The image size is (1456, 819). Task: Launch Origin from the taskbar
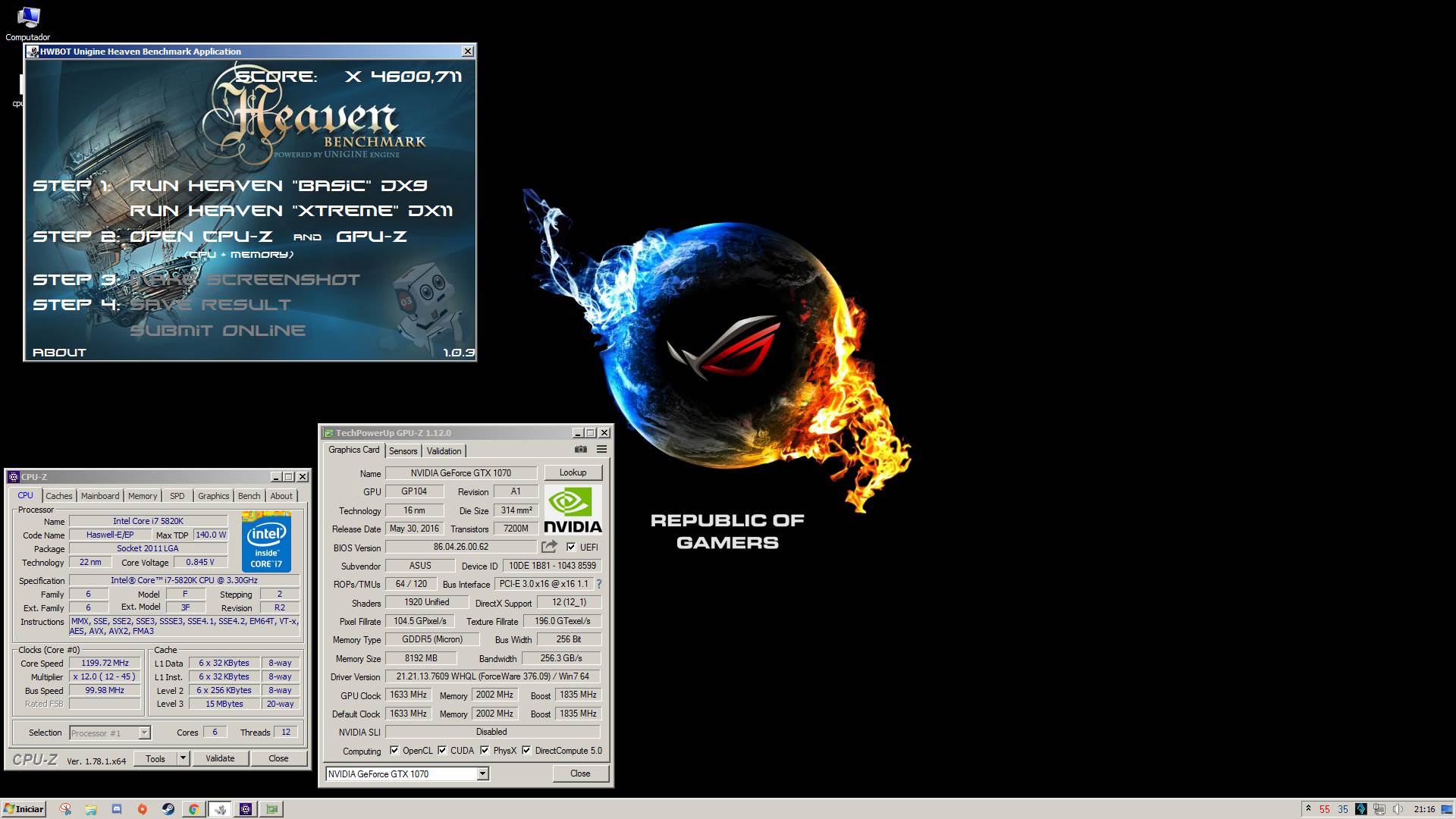[142, 809]
